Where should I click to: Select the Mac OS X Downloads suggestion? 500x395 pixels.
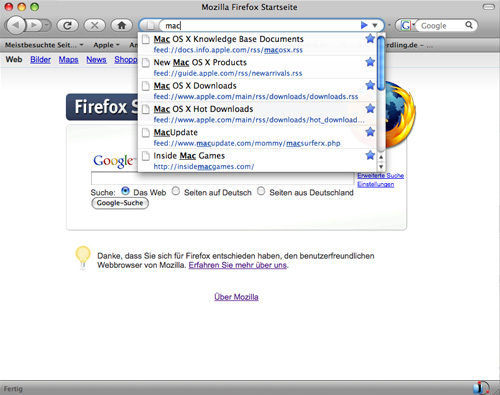[257, 91]
